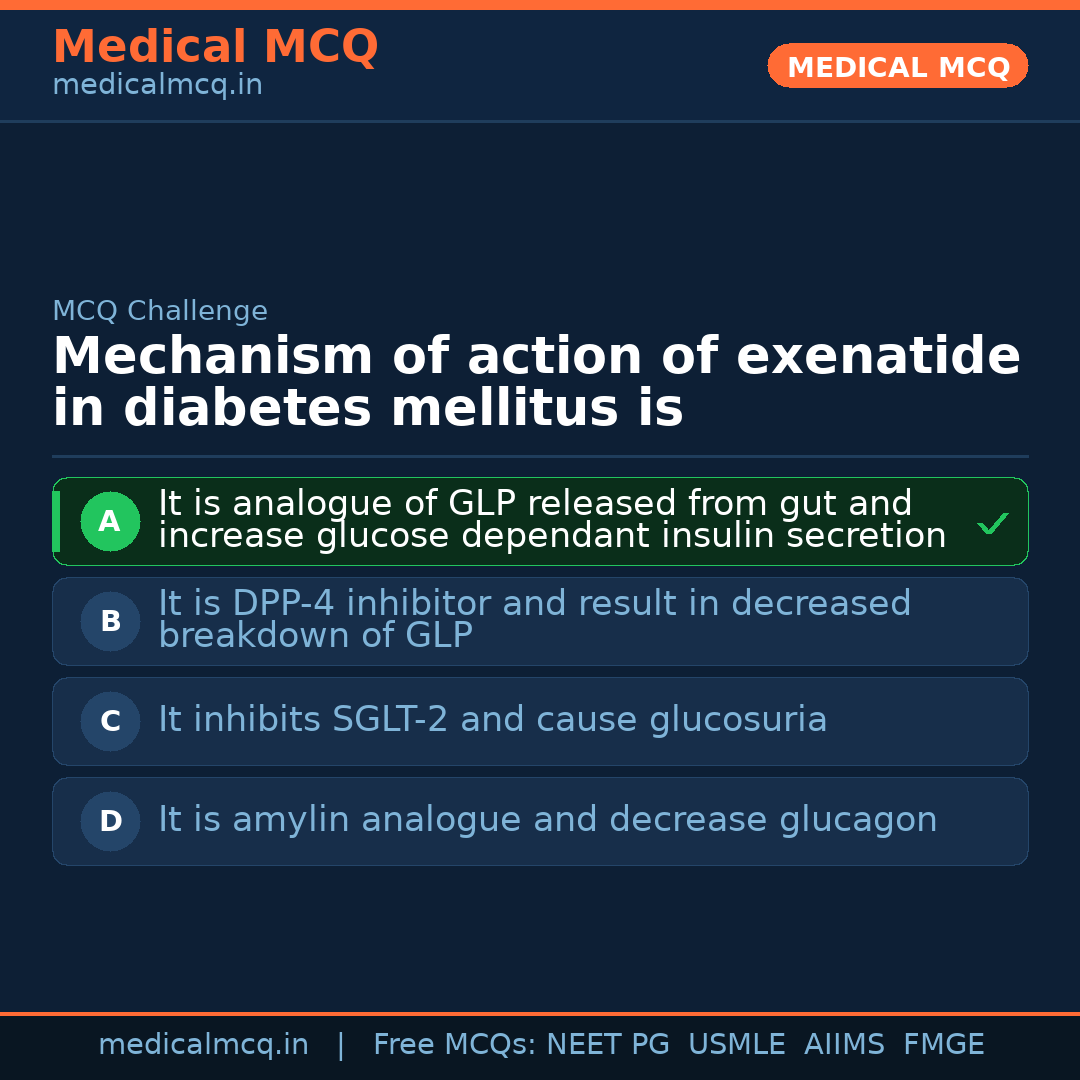Viewport: 1080px width, 1080px height.
Task: Click NEET PG in the footer
Action: pyautogui.click(x=608, y=1045)
